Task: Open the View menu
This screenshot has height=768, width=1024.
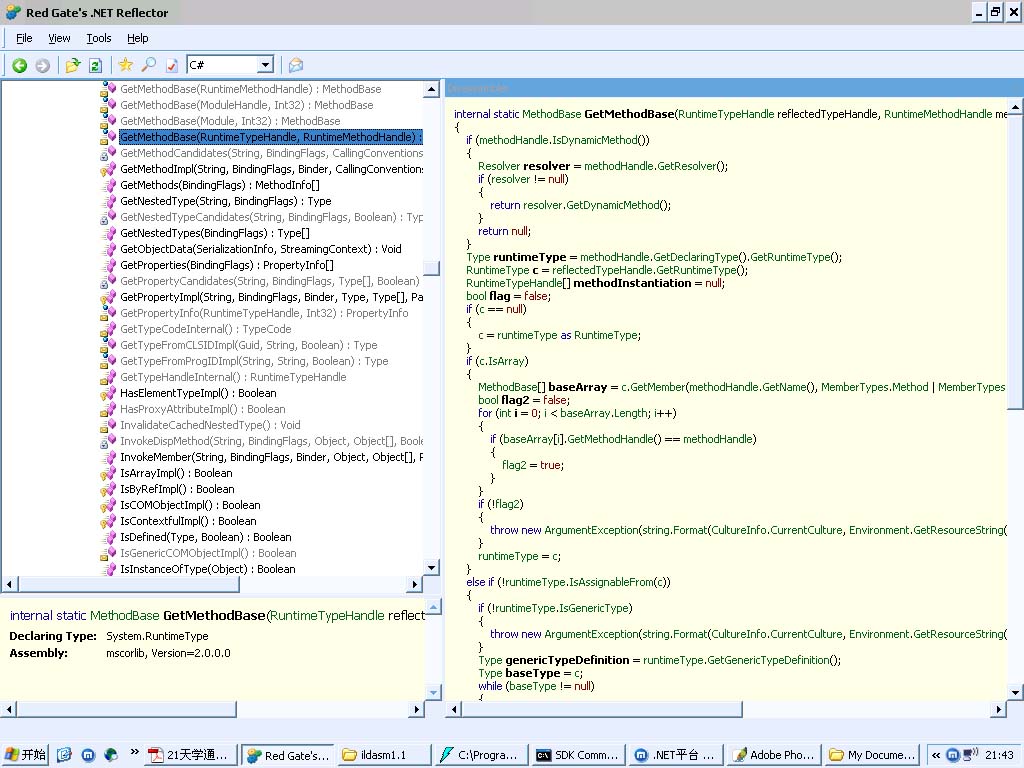Action: pos(59,38)
